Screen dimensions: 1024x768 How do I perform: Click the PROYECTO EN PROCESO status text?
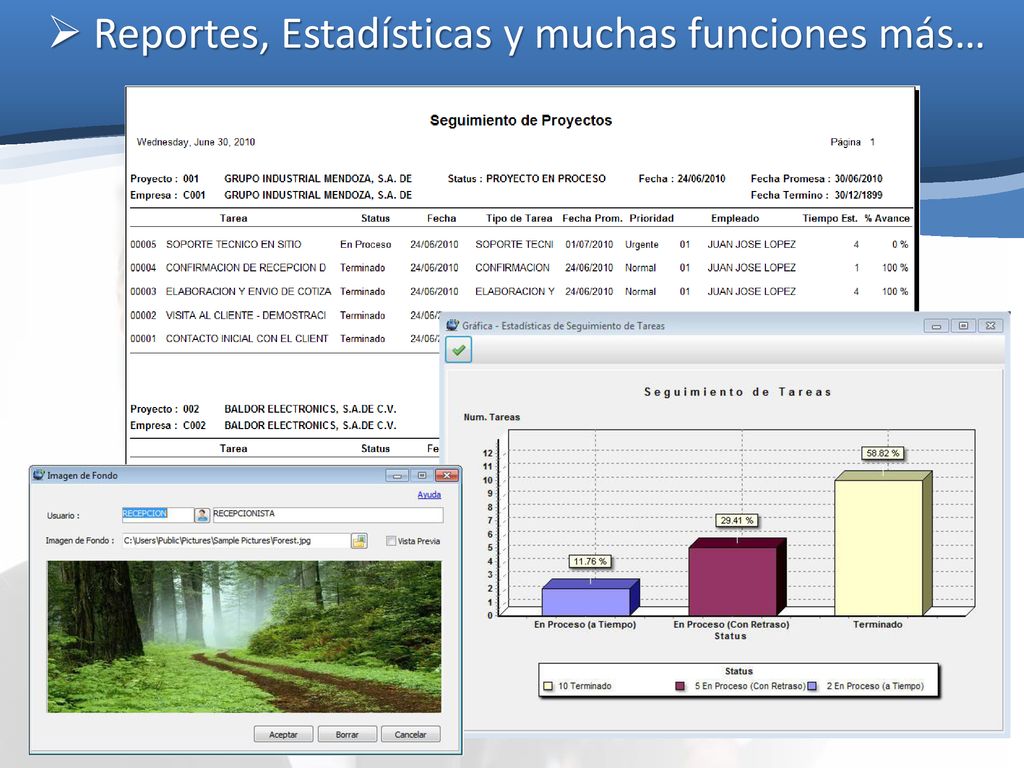coord(546,178)
